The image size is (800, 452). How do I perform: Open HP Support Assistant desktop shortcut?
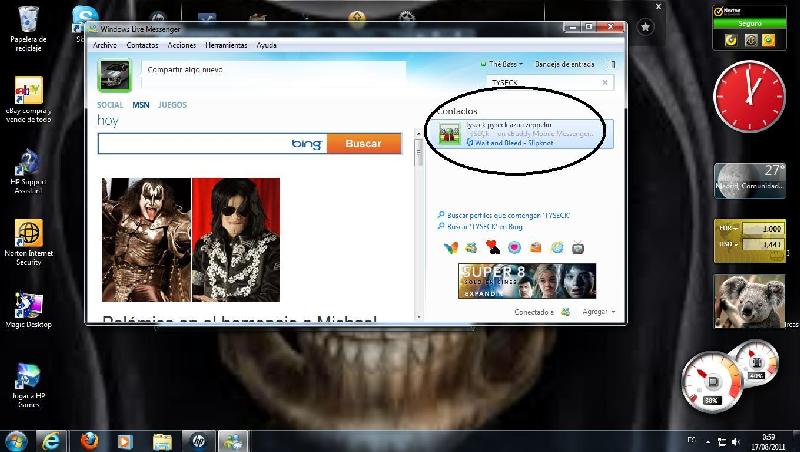pos(28,171)
